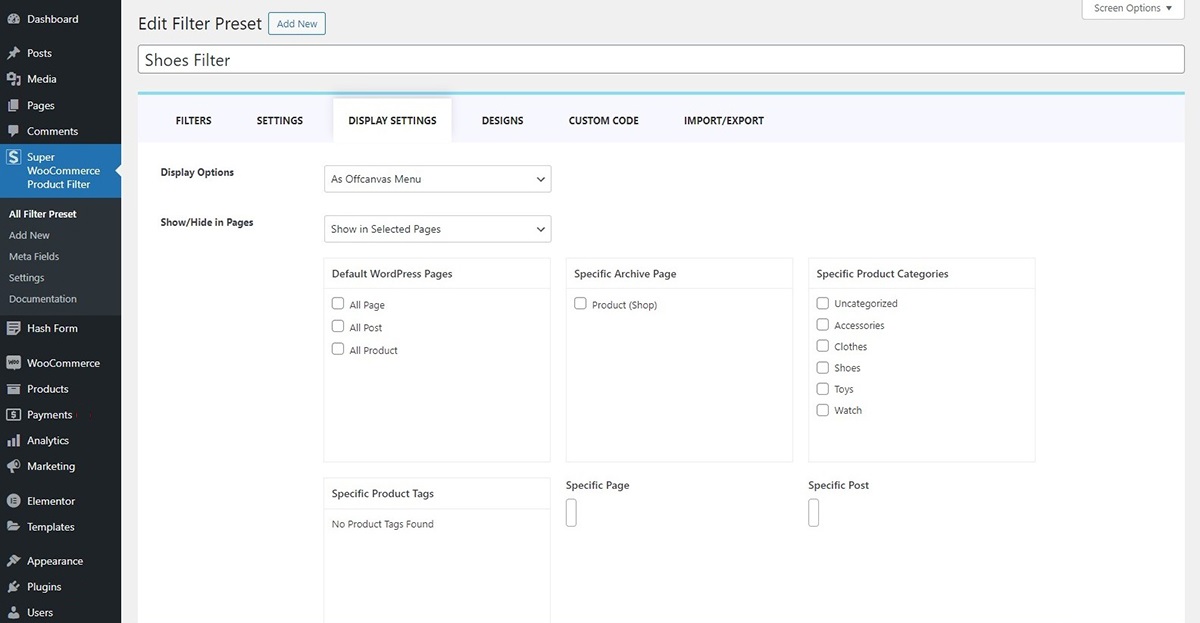Click the Specific Page input box

point(572,513)
